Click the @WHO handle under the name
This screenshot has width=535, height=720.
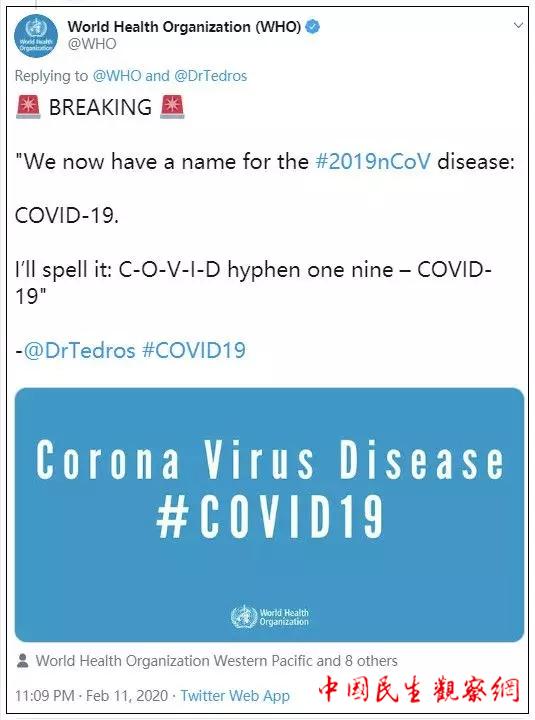pyautogui.click(x=92, y=44)
